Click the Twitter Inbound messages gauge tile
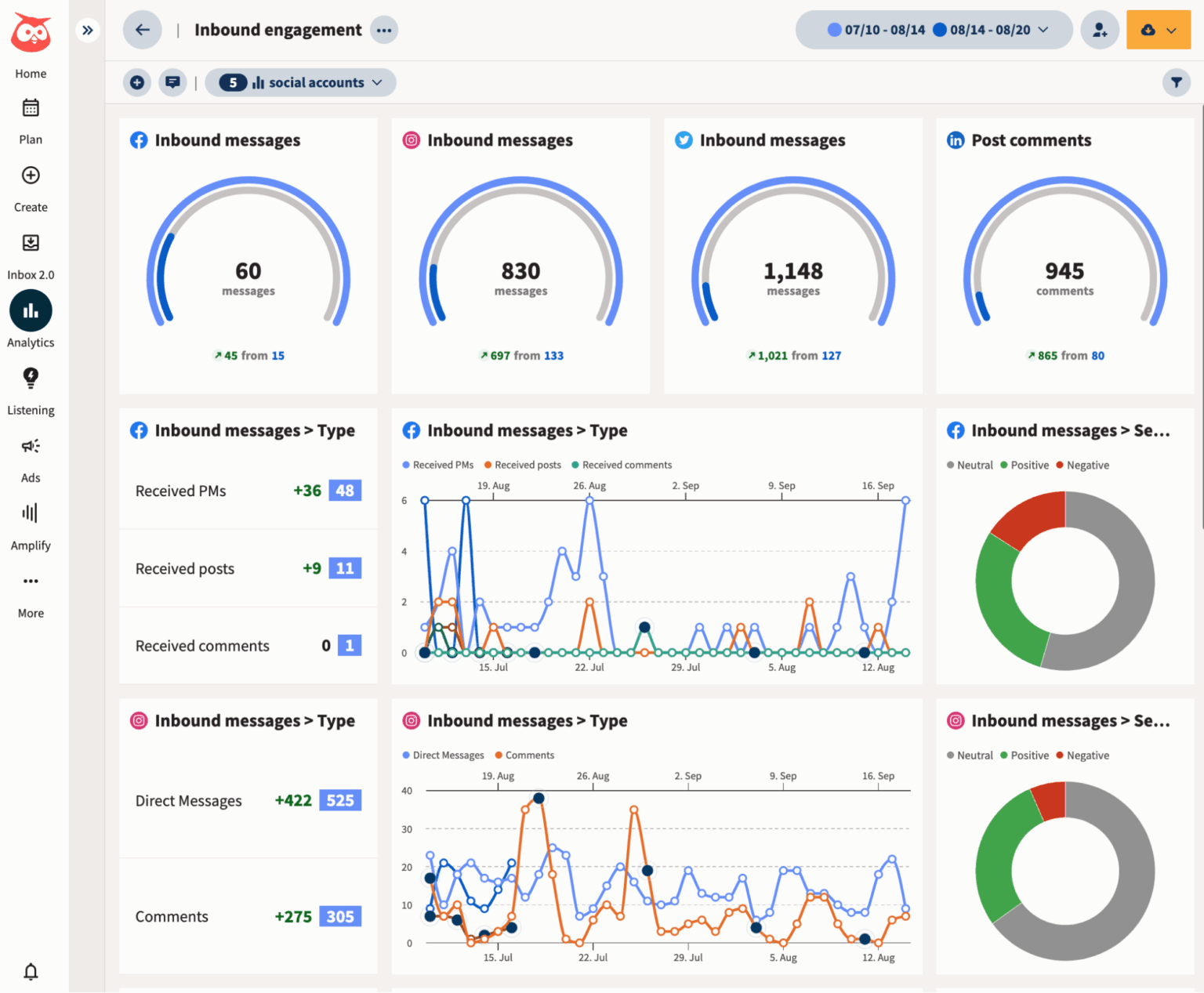 tap(792, 255)
